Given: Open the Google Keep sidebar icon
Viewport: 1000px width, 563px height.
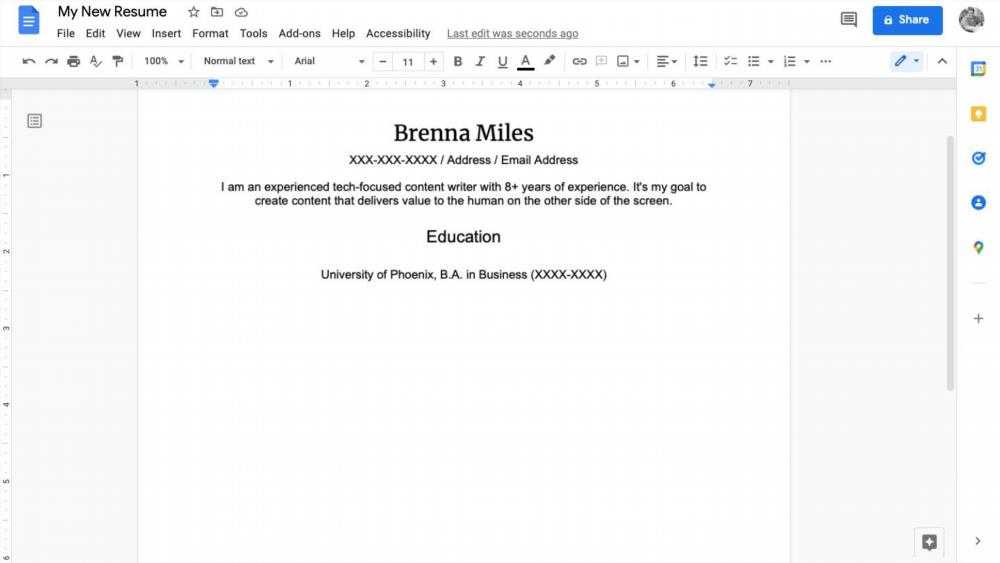Looking at the screenshot, I should (x=978, y=114).
